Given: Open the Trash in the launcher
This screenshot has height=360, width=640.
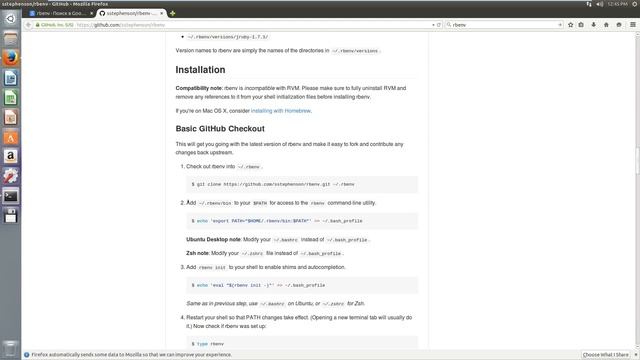Looking at the screenshot, I should point(11,349).
